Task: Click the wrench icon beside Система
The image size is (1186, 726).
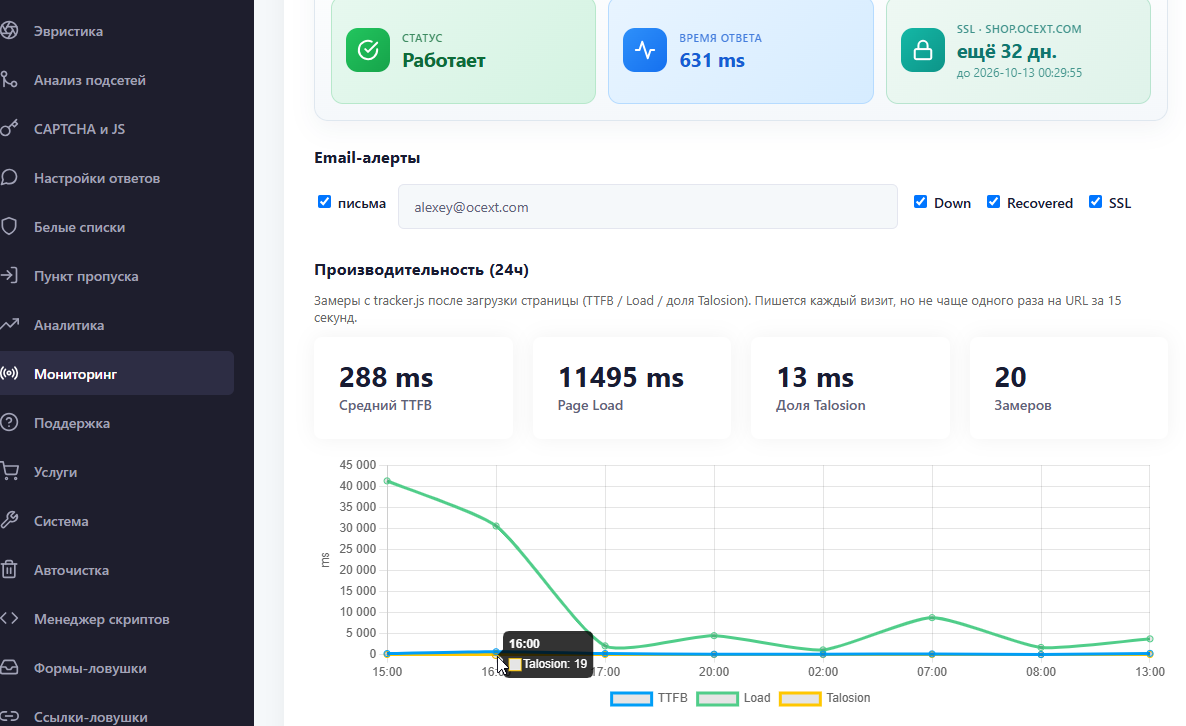Action: [9, 520]
